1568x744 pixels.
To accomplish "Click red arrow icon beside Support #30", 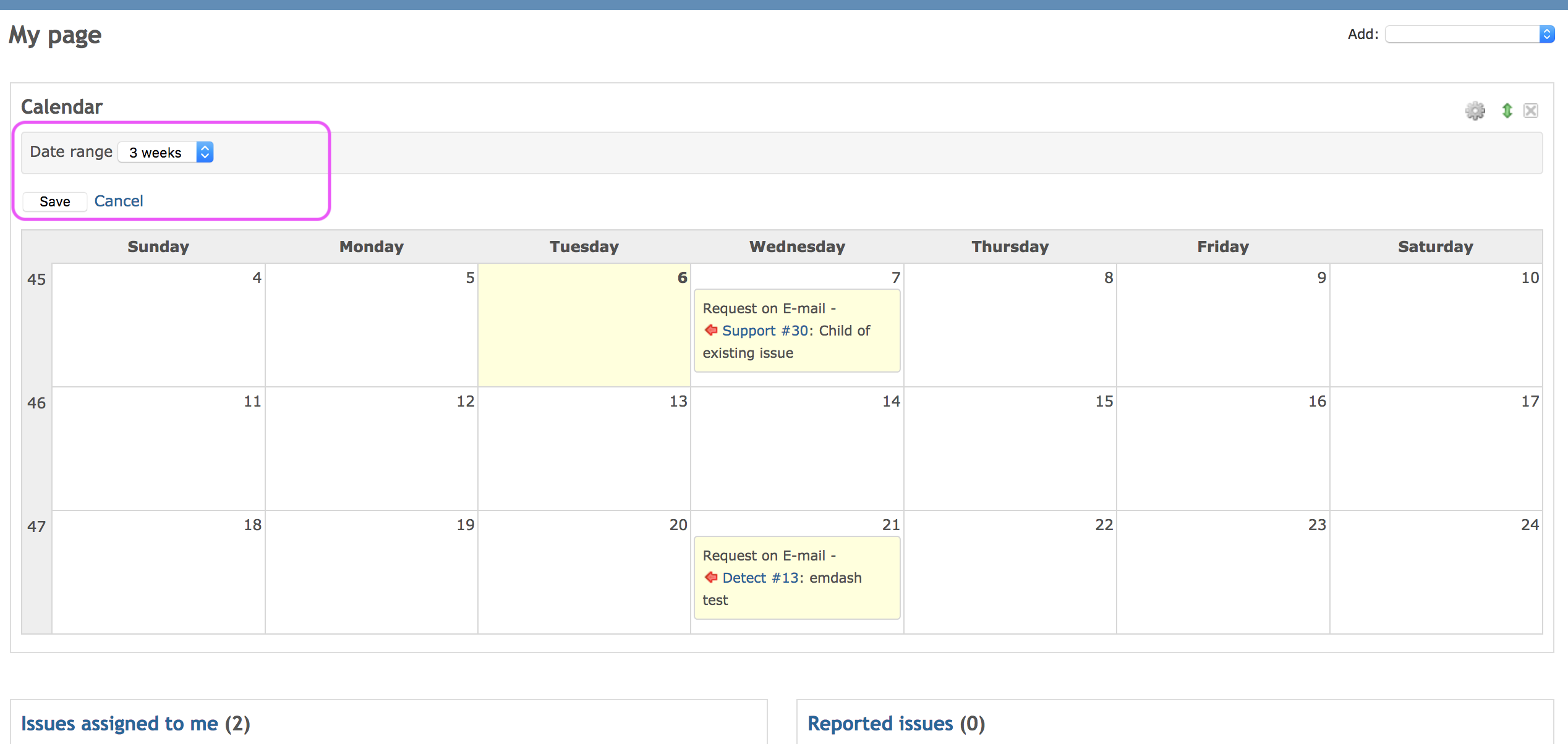I will (x=711, y=331).
